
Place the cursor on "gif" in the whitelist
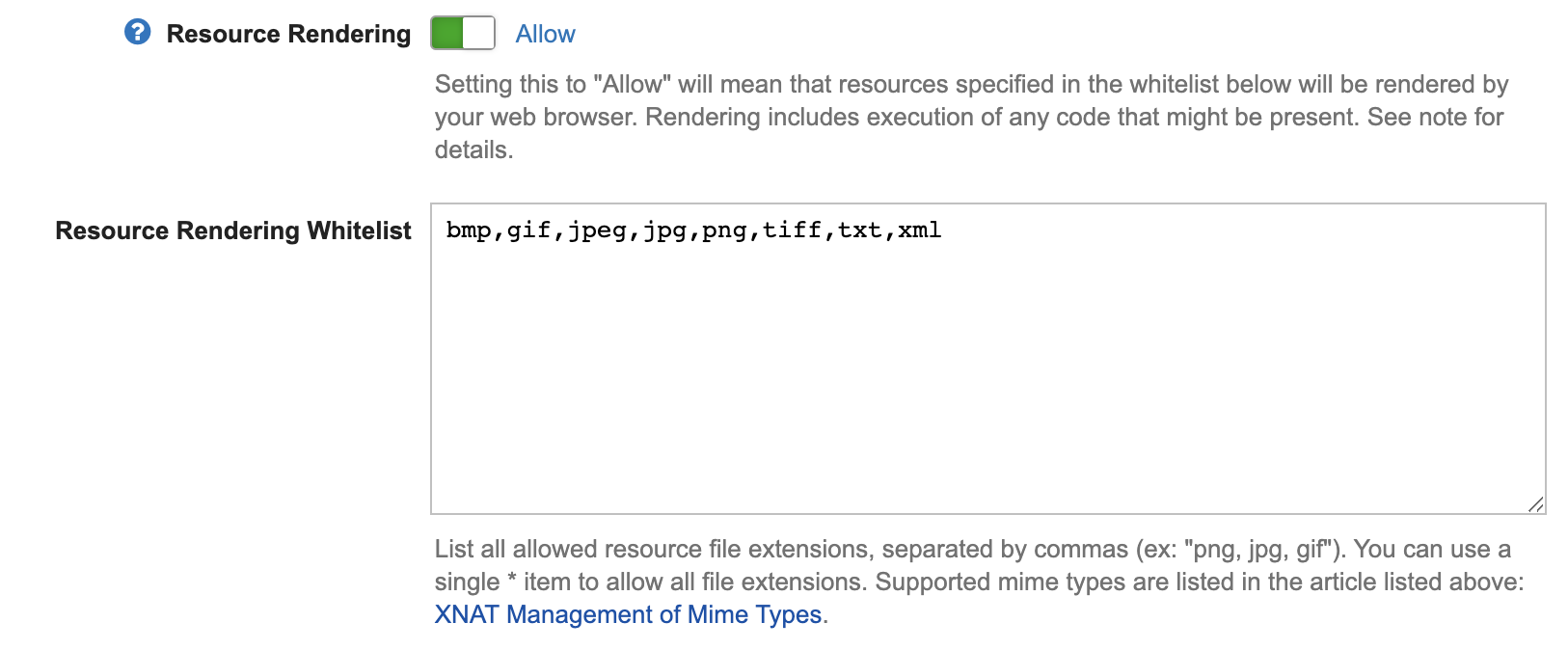(x=529, y=230)
